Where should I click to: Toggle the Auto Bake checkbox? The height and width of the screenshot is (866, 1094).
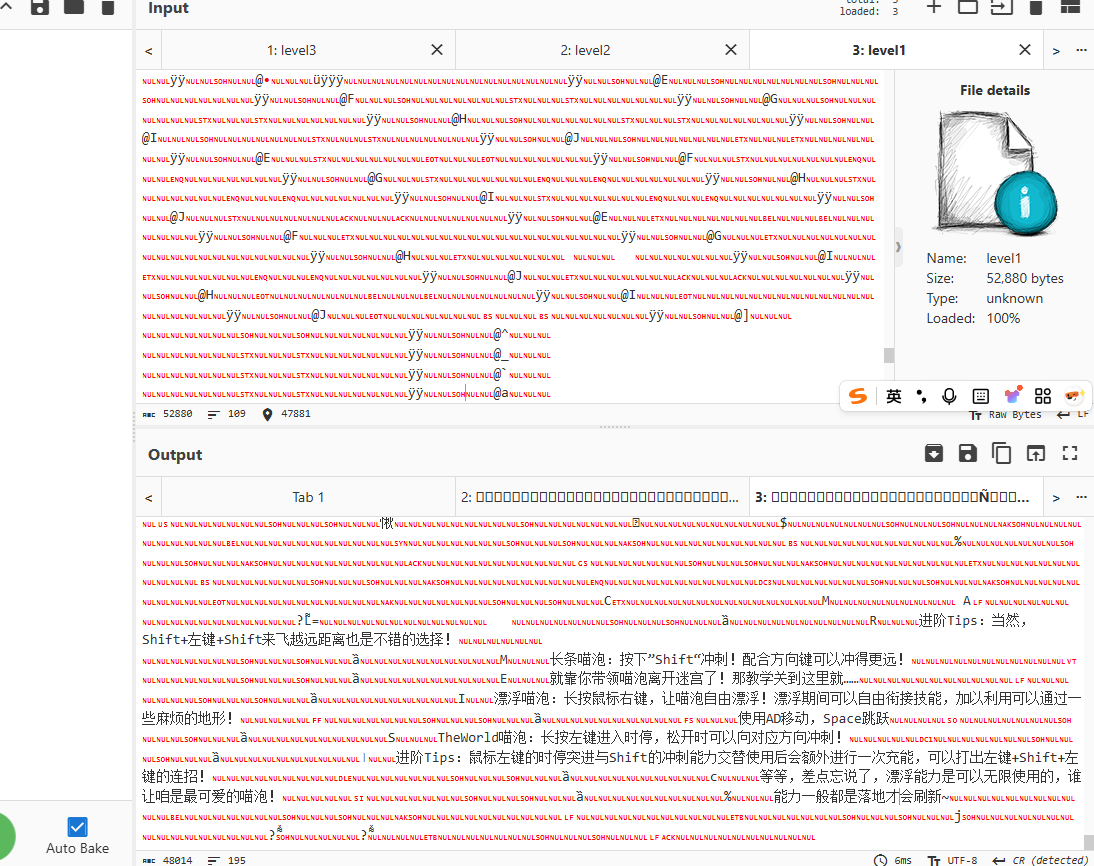[x=77, y=827]
